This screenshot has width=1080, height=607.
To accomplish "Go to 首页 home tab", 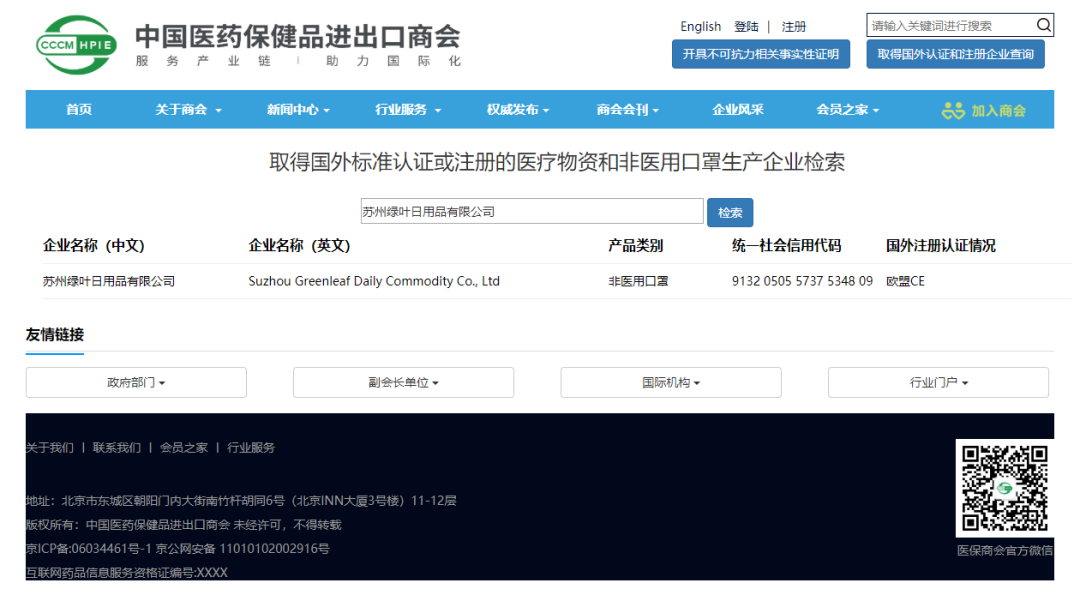I will pos(79,110).
